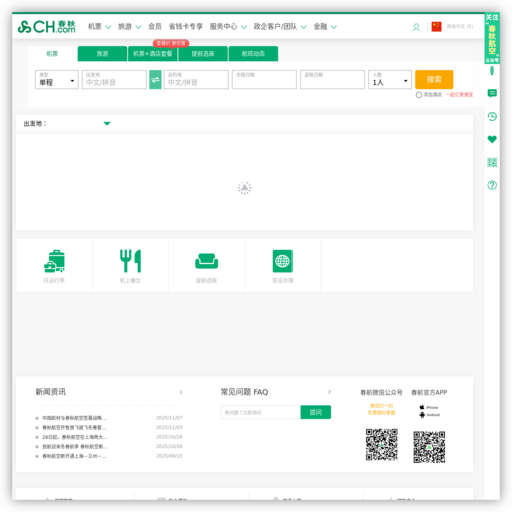The height and width of the screenshot is (512, 512).
Task: Click the Android app download link
Action: (x=430, y=415)
